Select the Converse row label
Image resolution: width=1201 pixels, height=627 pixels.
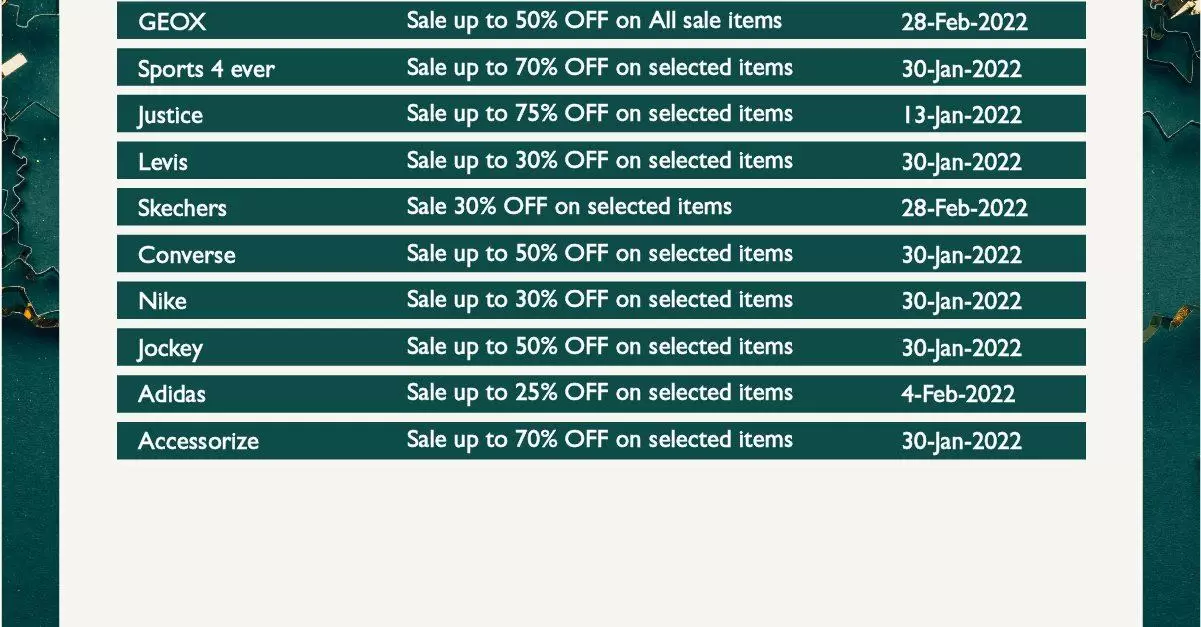187,255
